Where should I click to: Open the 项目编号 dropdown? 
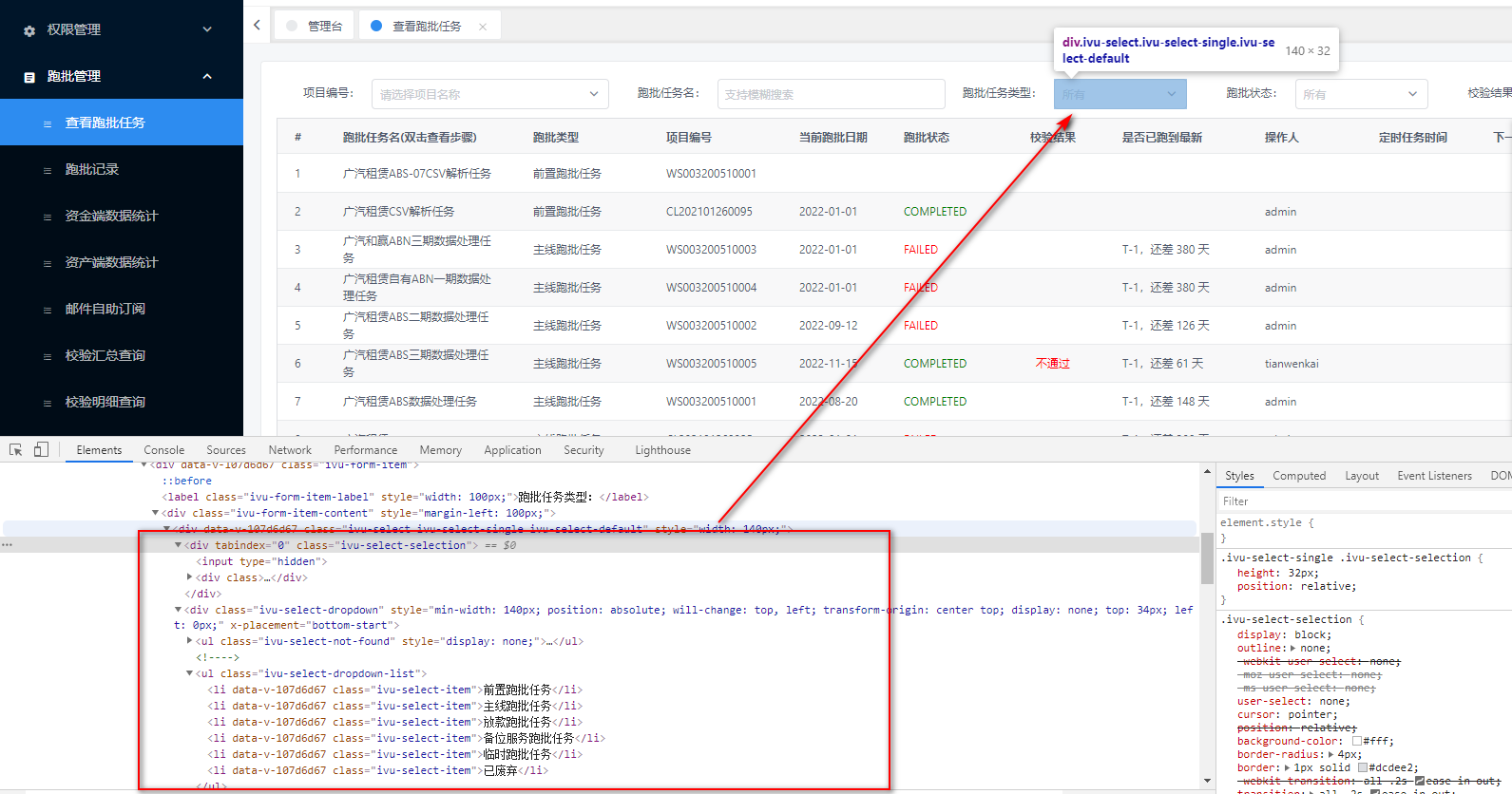coord(490,94)
